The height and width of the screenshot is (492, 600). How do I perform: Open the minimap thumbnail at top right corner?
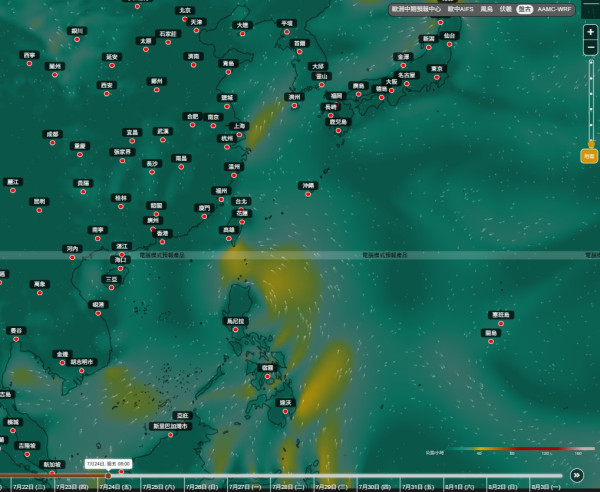[x=590, y=9]
